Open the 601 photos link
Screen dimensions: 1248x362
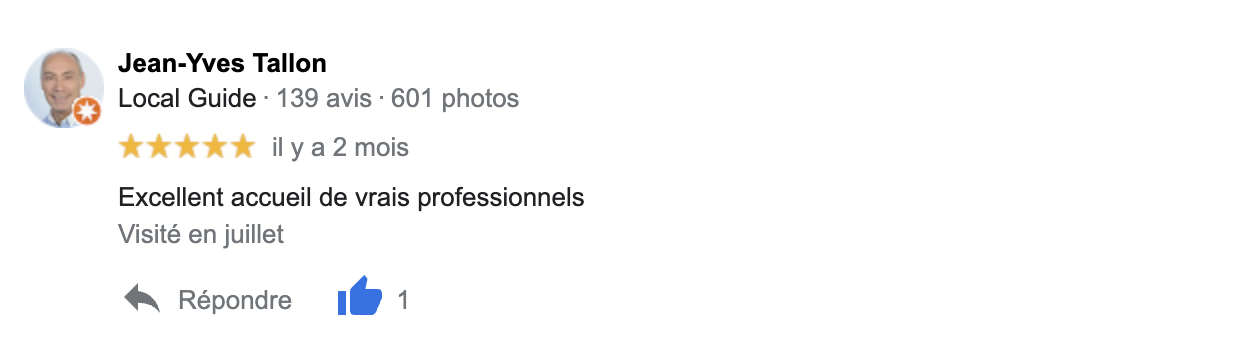pos(455,99)
